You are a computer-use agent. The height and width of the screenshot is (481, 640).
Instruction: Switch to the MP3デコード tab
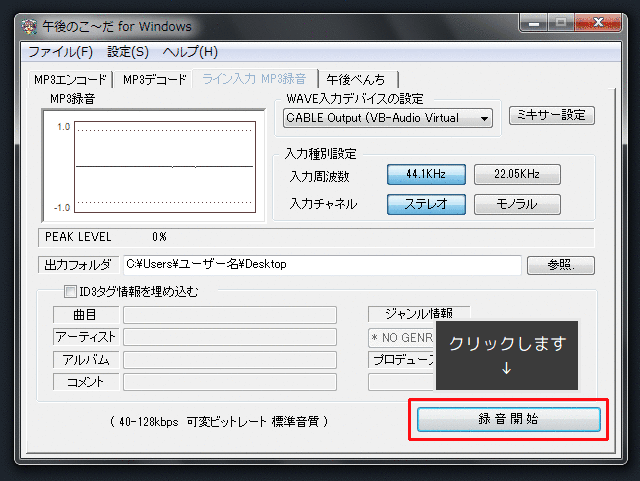pos(154,80)
